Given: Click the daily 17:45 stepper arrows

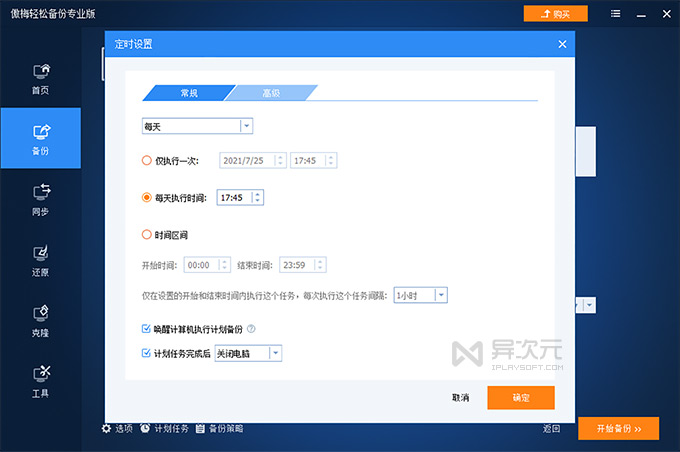Looking at the screenshot, I should click(257, 198).
